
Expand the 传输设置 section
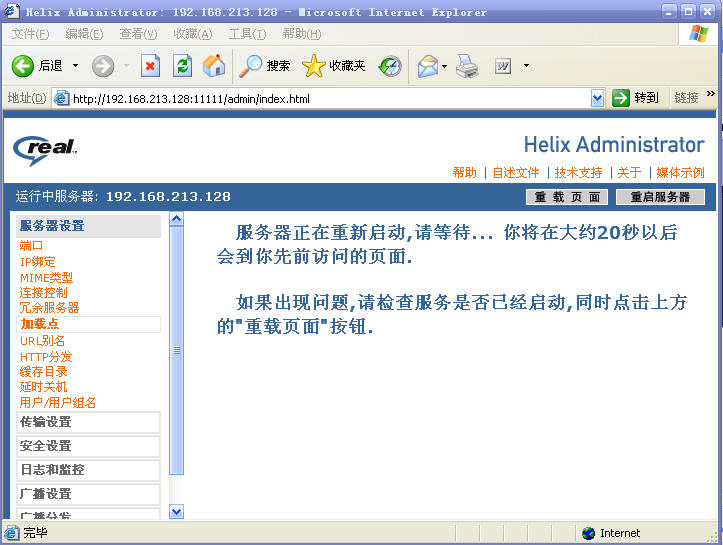(88, 422)
